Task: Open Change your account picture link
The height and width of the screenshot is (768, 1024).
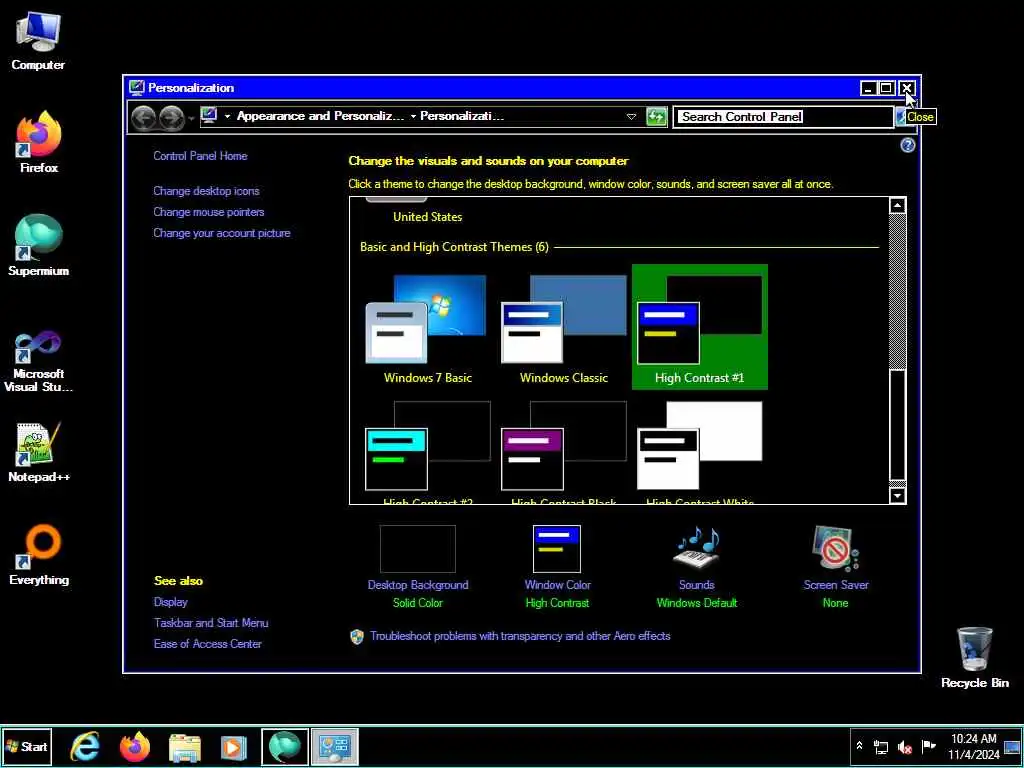Action: point(221,232)
